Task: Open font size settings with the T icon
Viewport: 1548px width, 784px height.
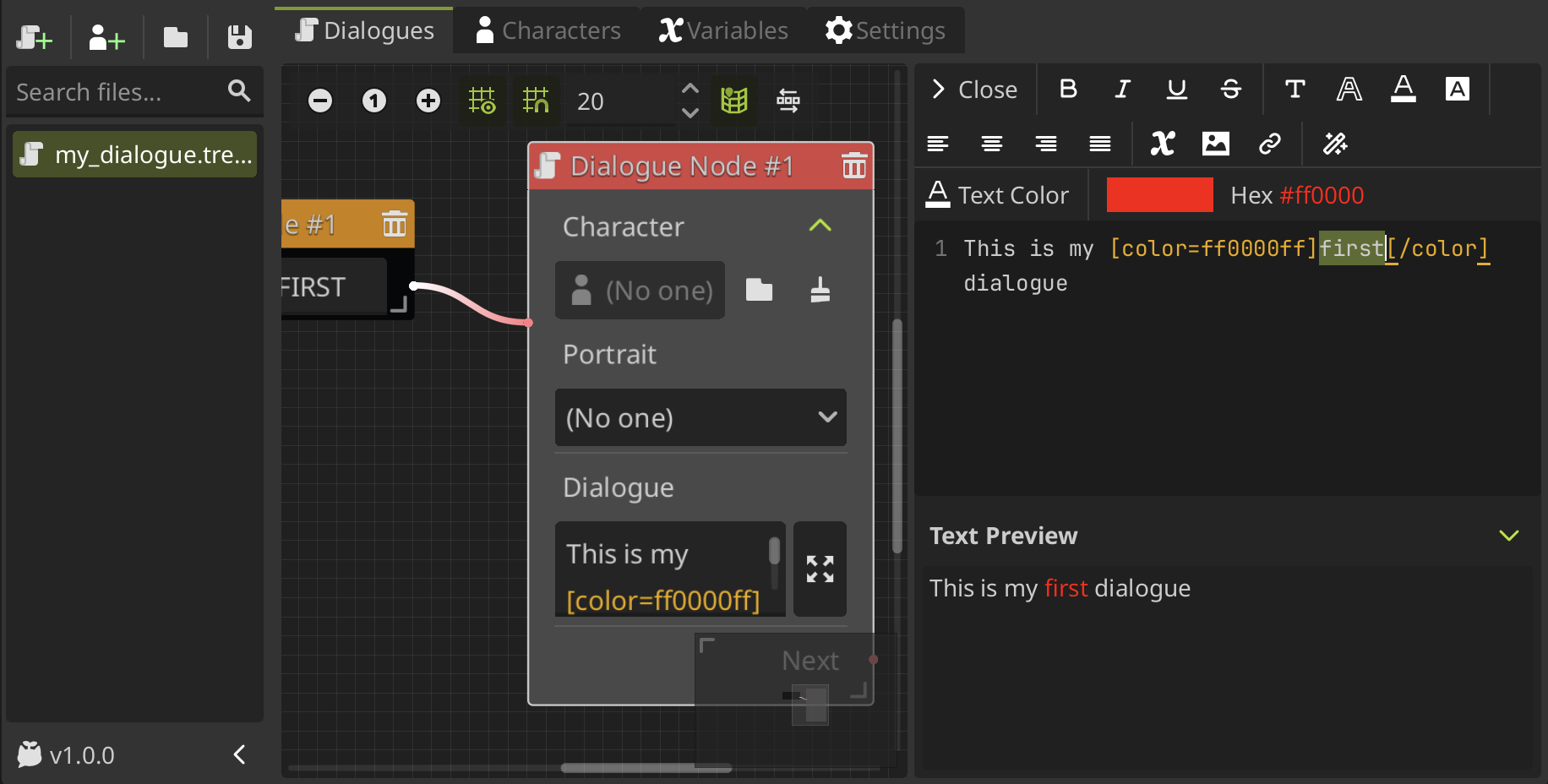Action: [1294, 89]
